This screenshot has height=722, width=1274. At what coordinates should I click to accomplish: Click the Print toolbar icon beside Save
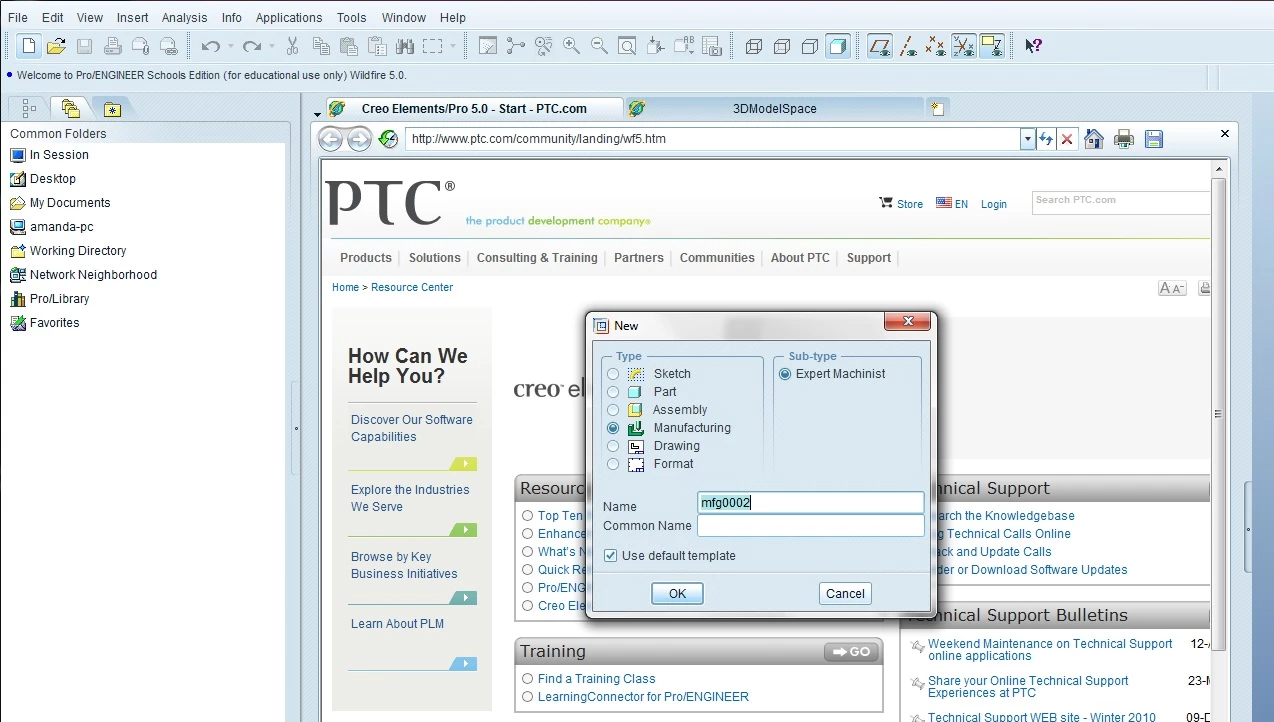click(x=113, y=46)
